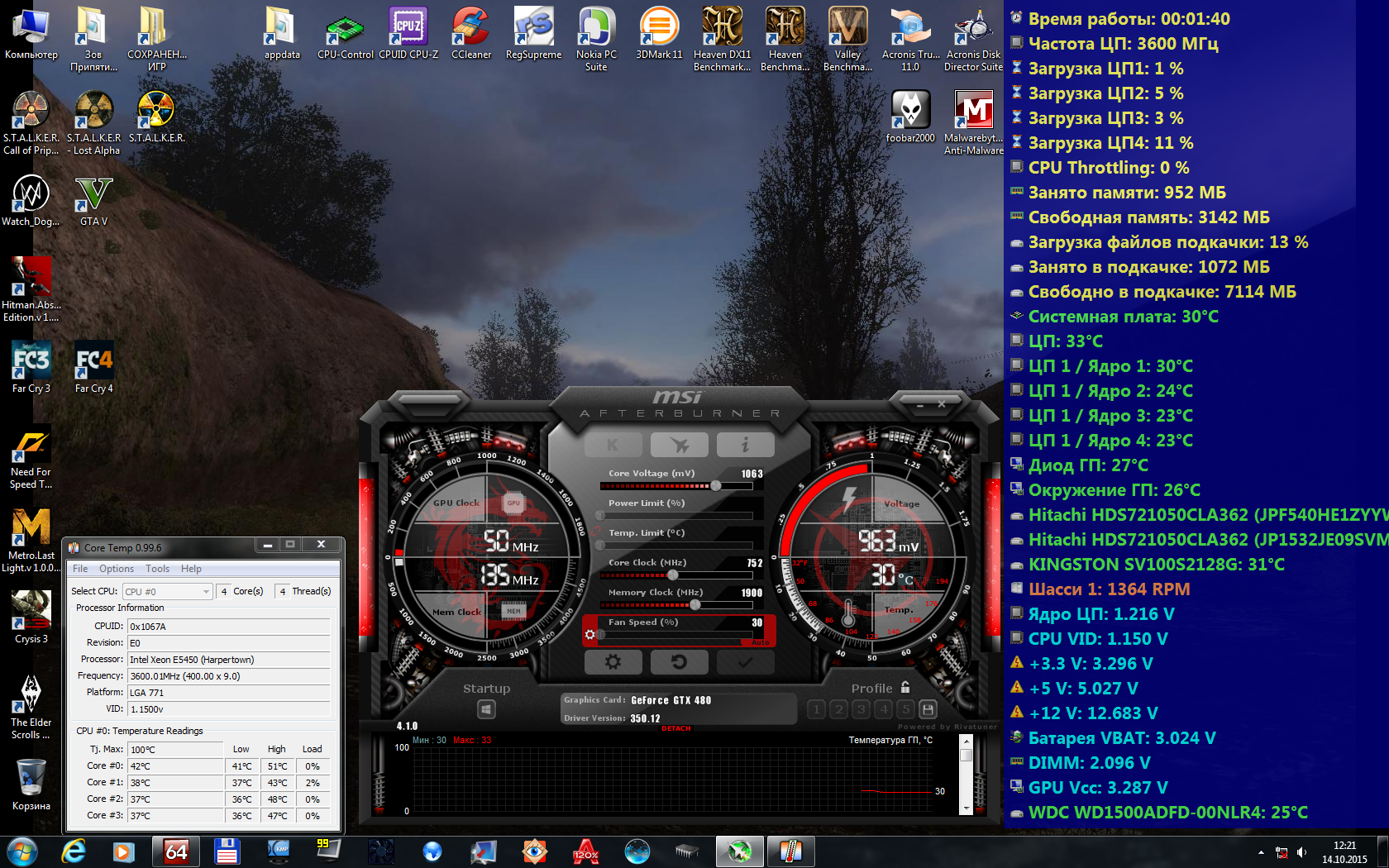Screen dimensions: 1389x868
Task: Open MSI Afterburner settings gear
Action: 613,661
